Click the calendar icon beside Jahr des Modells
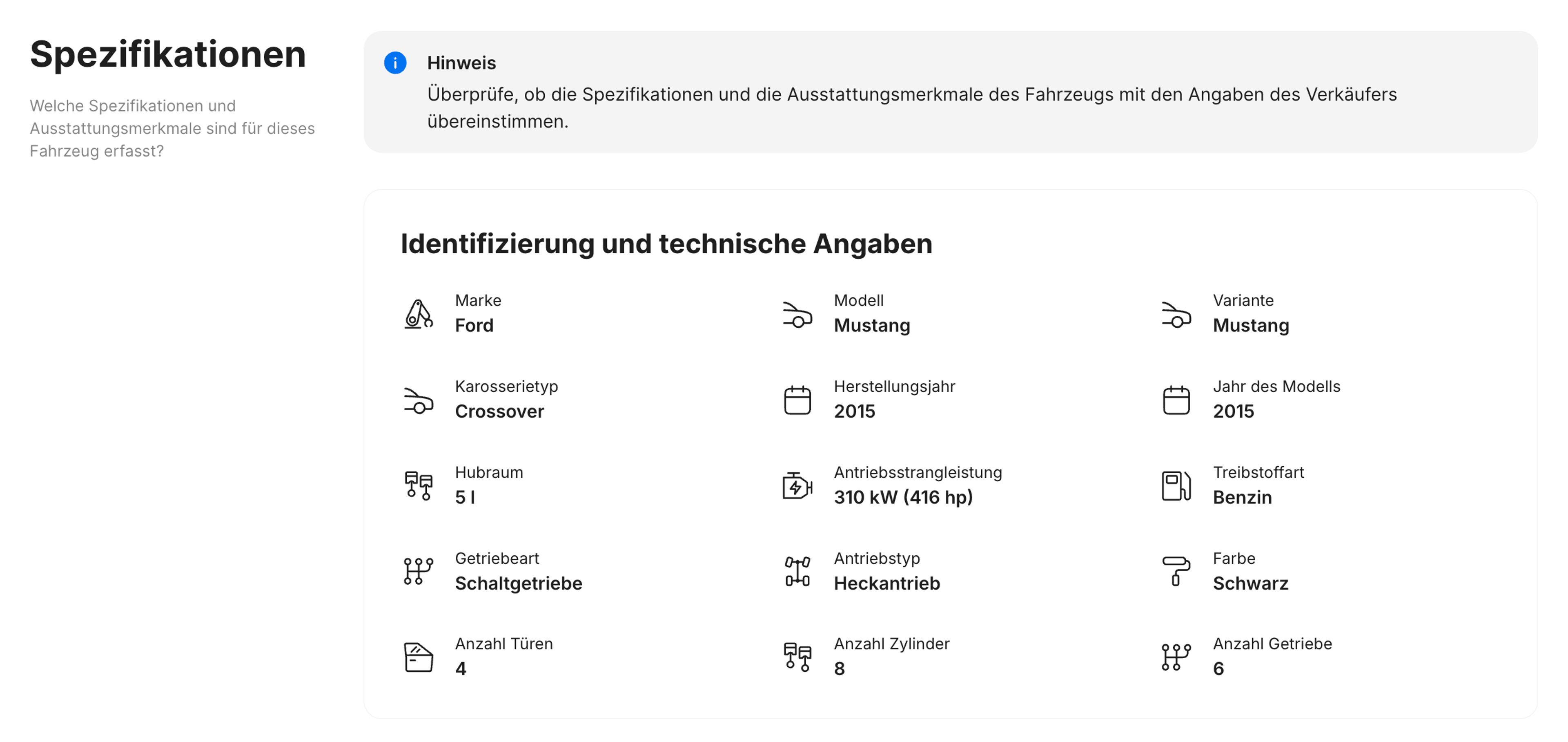 1176,400
